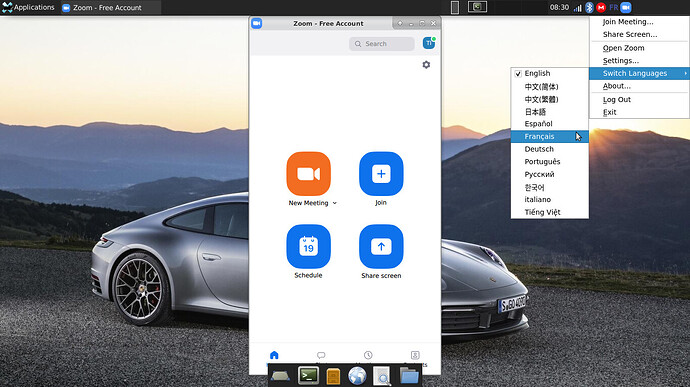This screenshot has height=387, width=690.
Task: Click the clock showing 08:30
Action: [x=559, y=7]
